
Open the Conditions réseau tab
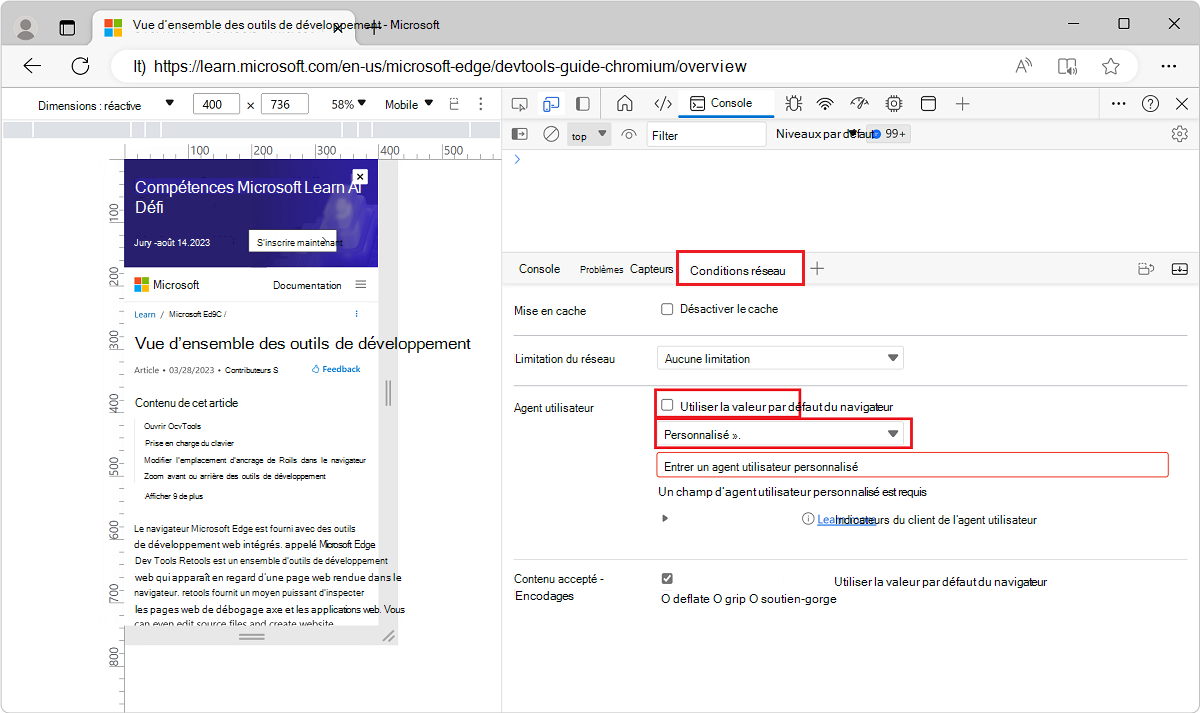(x=740, y=268)
